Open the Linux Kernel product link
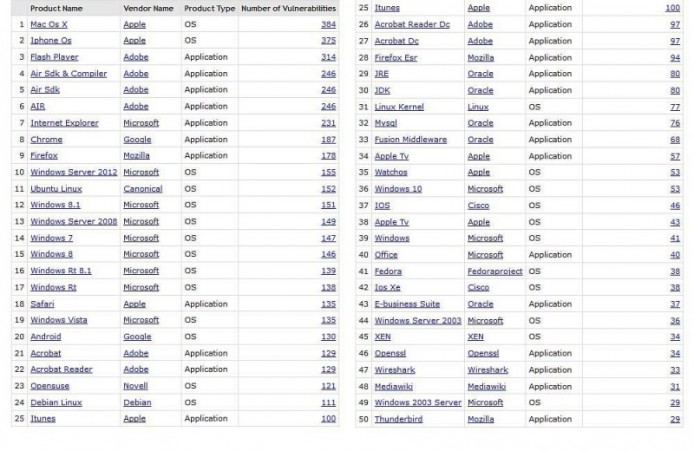694x451 pixels. [398, 106]
